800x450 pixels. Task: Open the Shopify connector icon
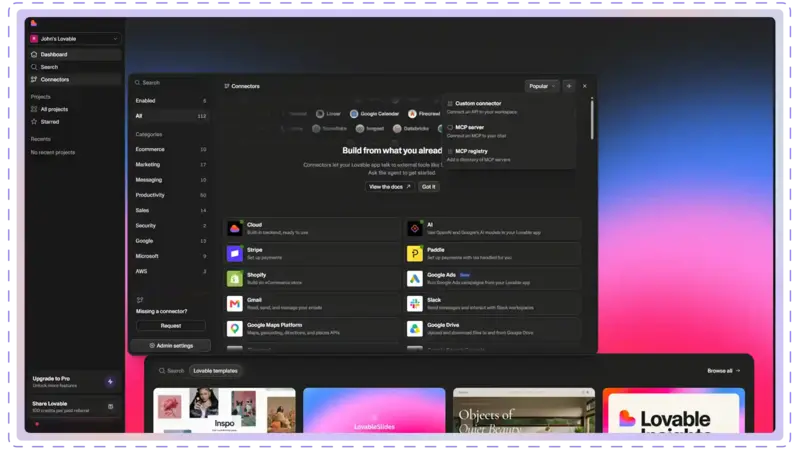[x=235, y=279]
